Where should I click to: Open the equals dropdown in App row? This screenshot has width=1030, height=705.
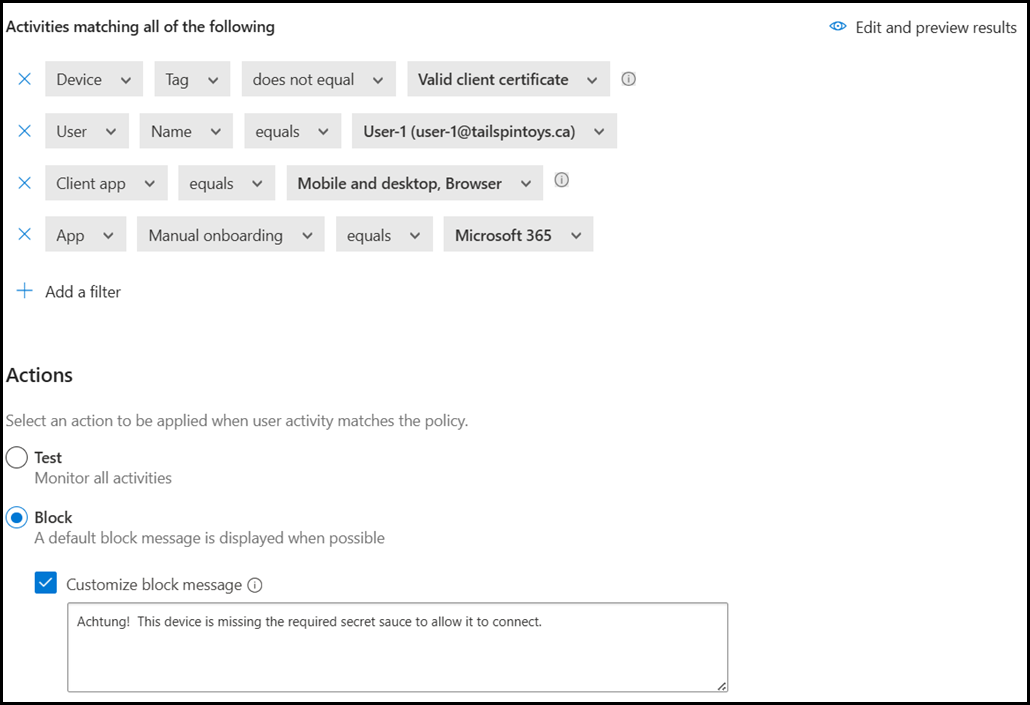pos(384,234)
